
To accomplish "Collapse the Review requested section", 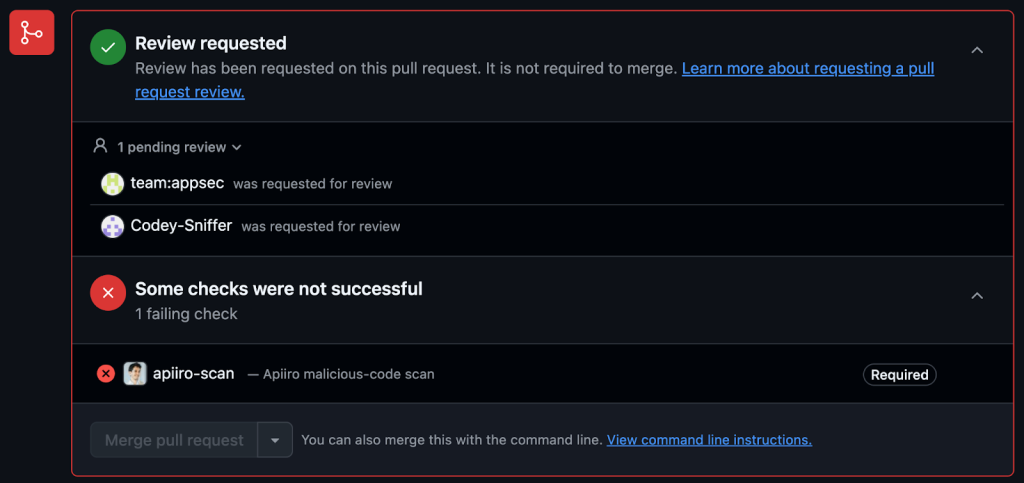I will pyautogui.click(x=977, y=50).
